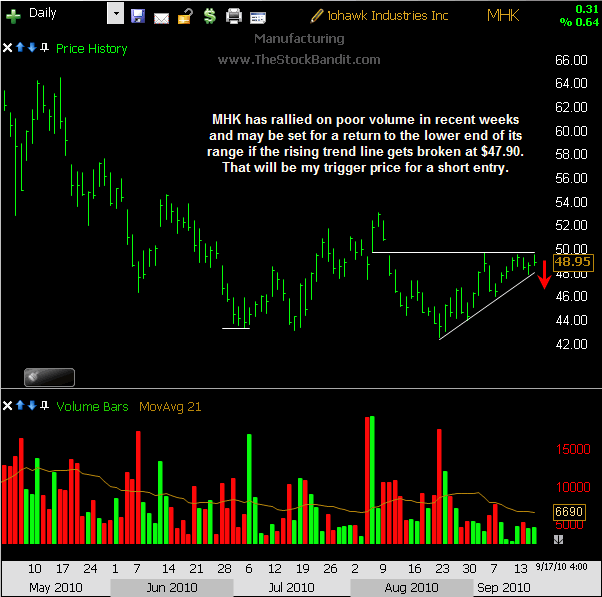This screenshot has width=602, height=597.
Task: Click the save floppy disk icon
Action: [x=138, y=16]
